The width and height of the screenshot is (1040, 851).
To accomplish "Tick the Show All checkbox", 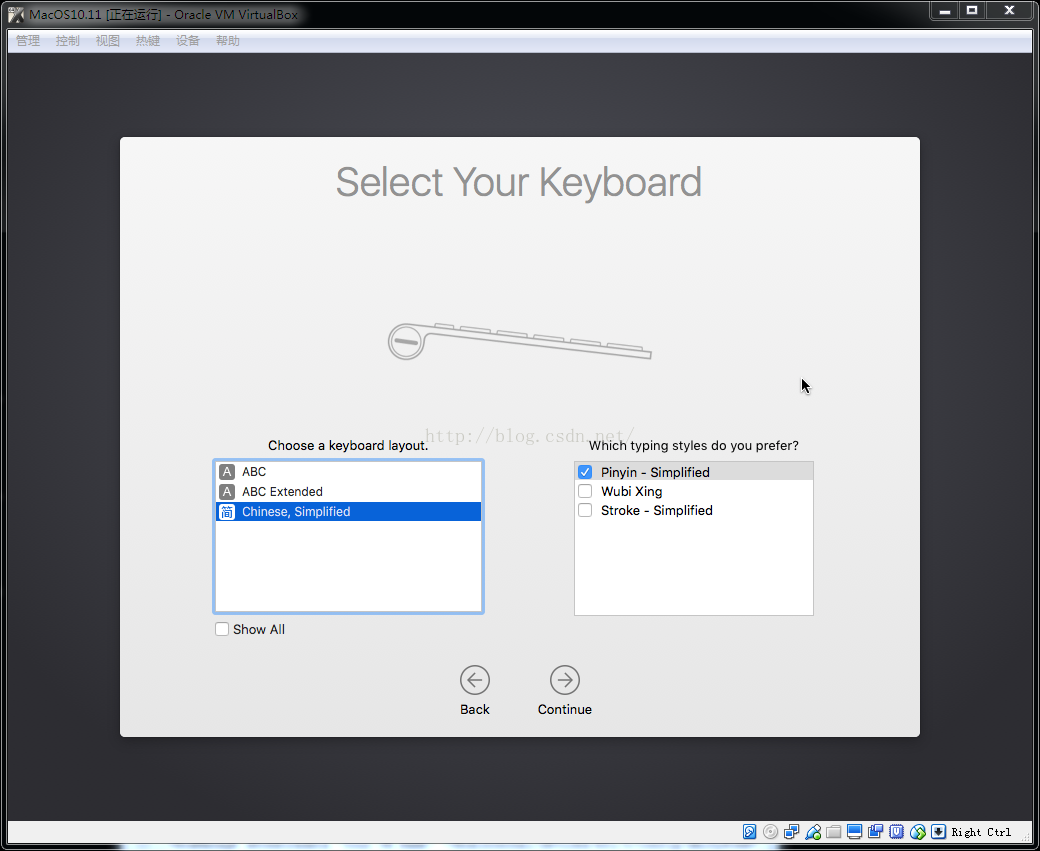I will pos(222,629).
